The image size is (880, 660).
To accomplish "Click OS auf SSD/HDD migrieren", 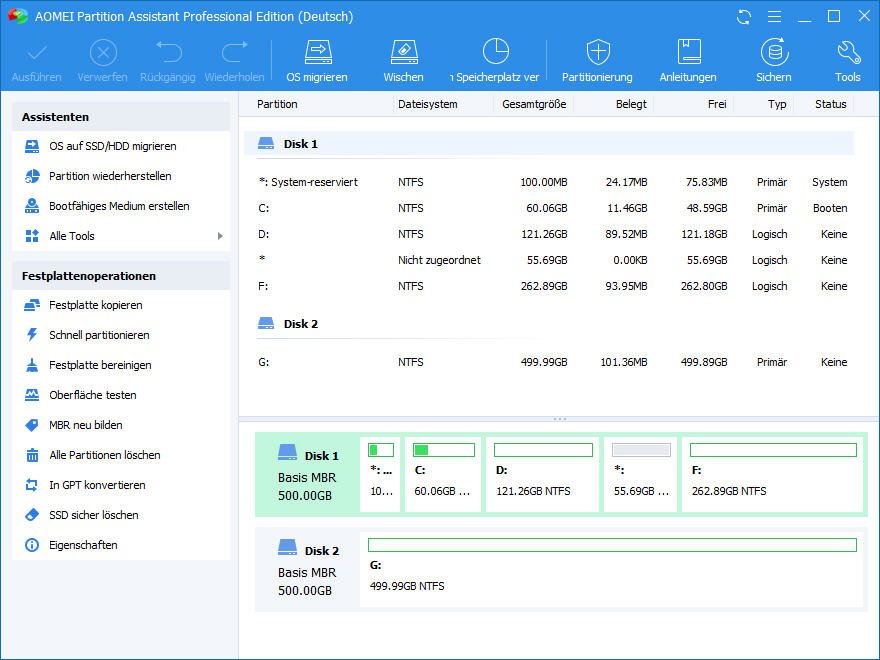I will coord(112,146).
